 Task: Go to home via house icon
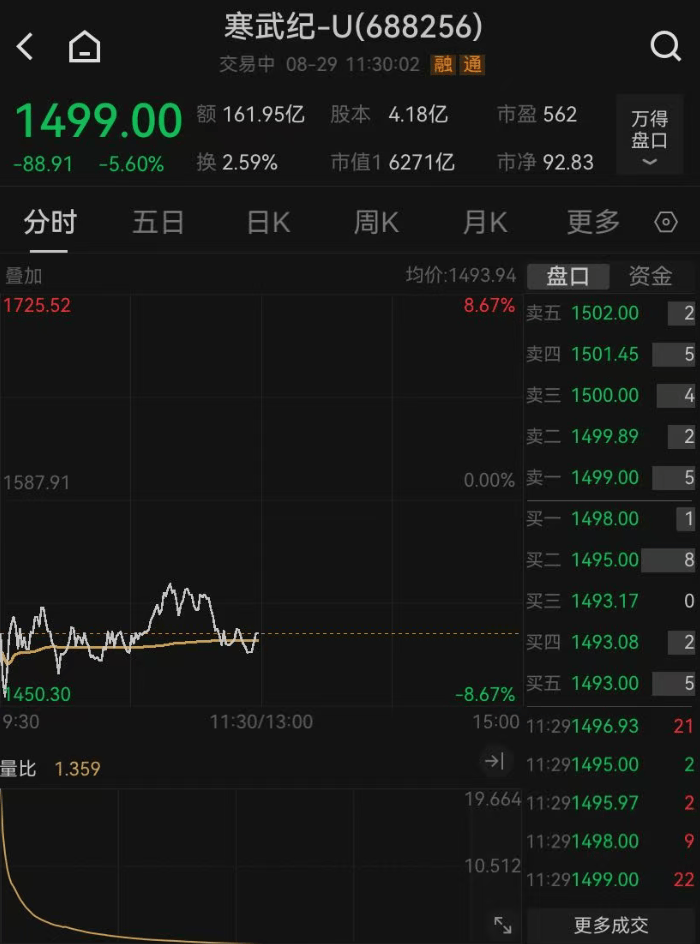pyautogui.click(x=84, y=46)
